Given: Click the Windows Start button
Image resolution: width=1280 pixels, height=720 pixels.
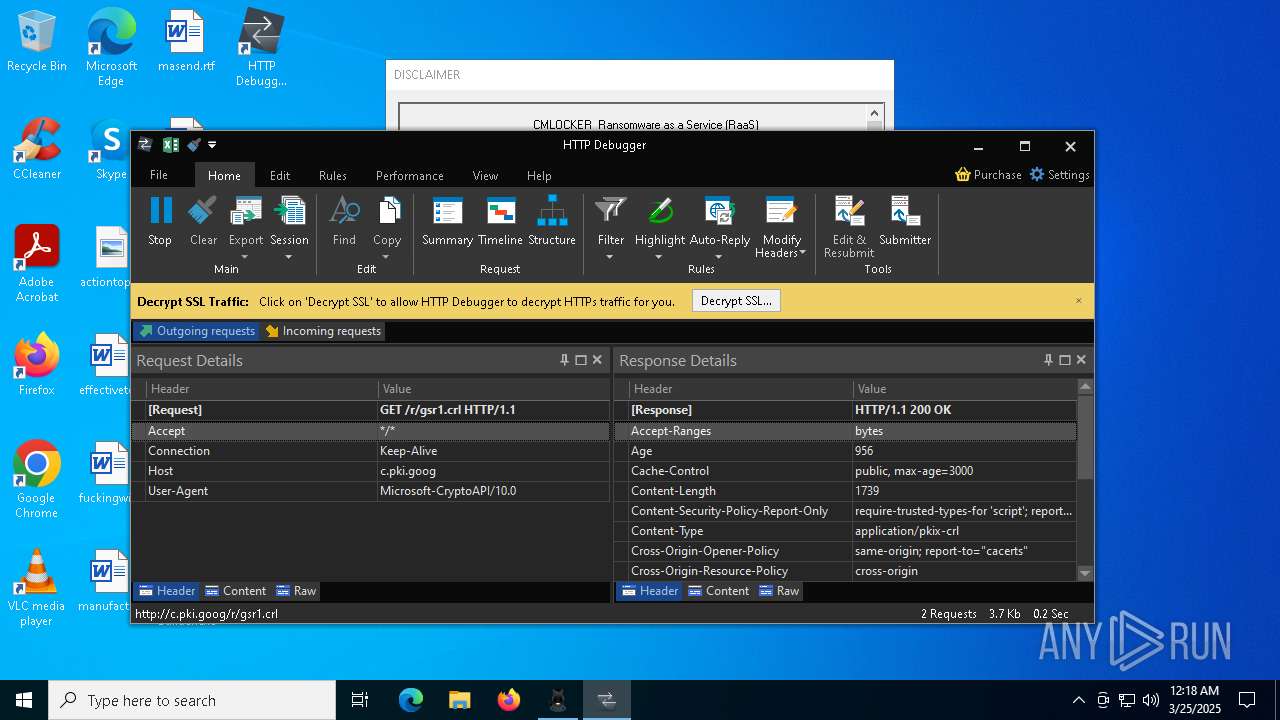Looking at the screenshot, I should click(24, 700).
